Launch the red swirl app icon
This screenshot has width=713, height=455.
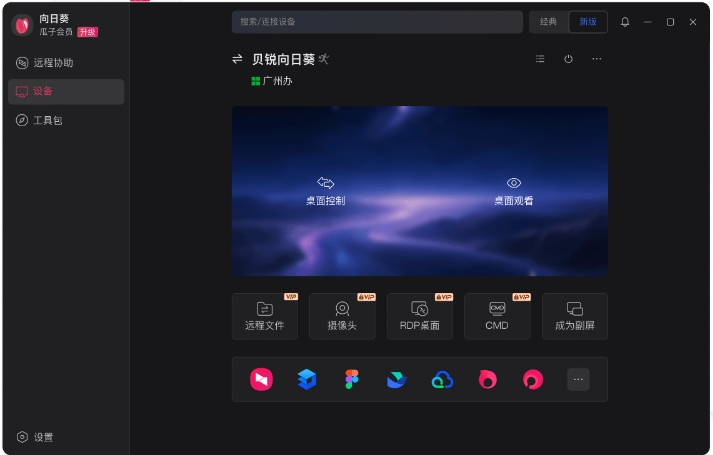(533, 380)
